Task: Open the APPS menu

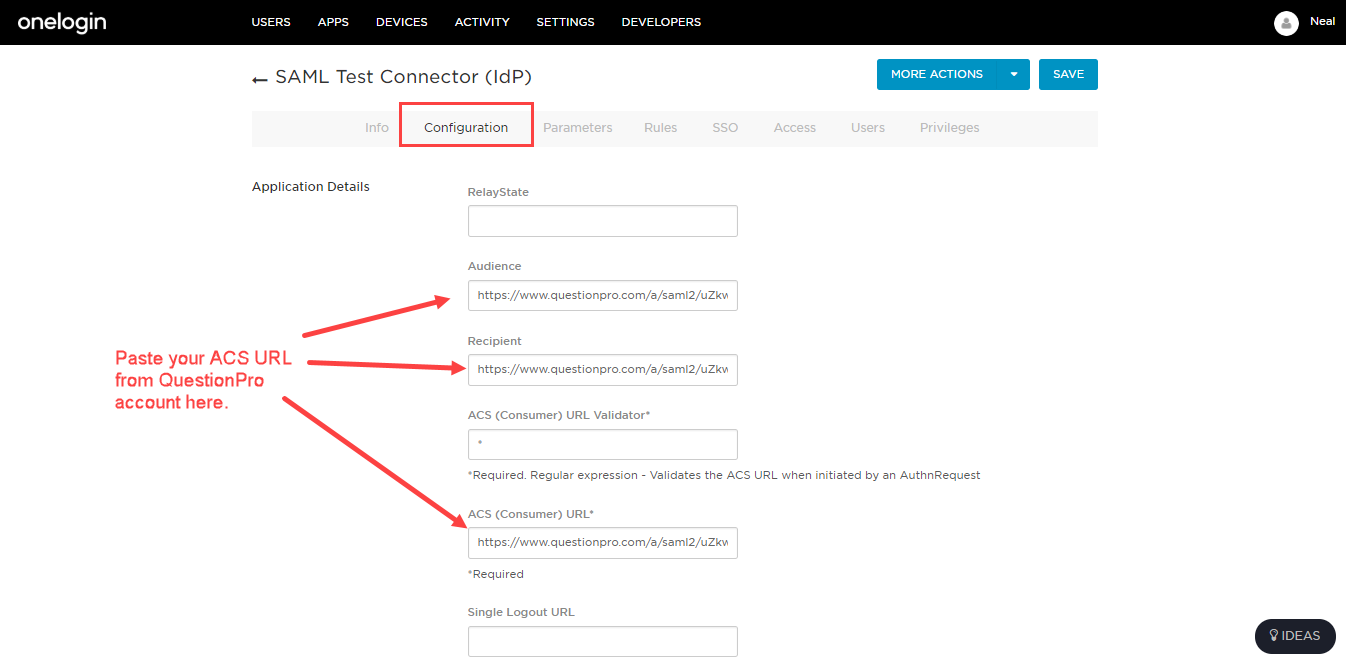Action: pyautogui.click(x=333, y=22)
